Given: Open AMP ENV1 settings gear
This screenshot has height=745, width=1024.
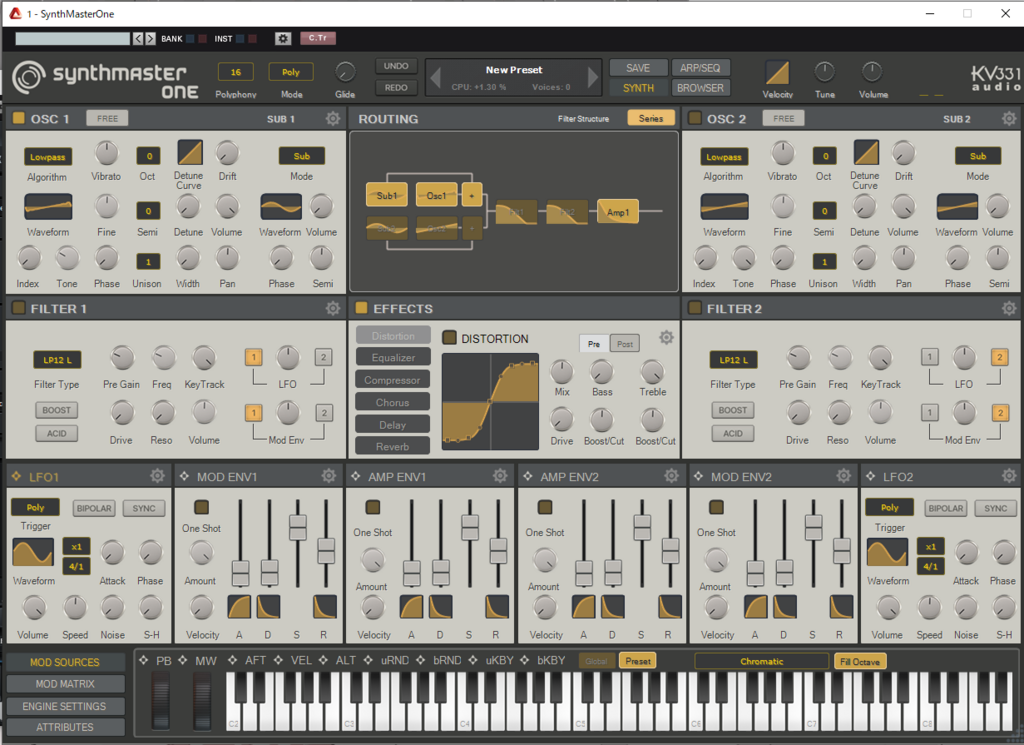Looking at the screenshot, I should [500, 476].
